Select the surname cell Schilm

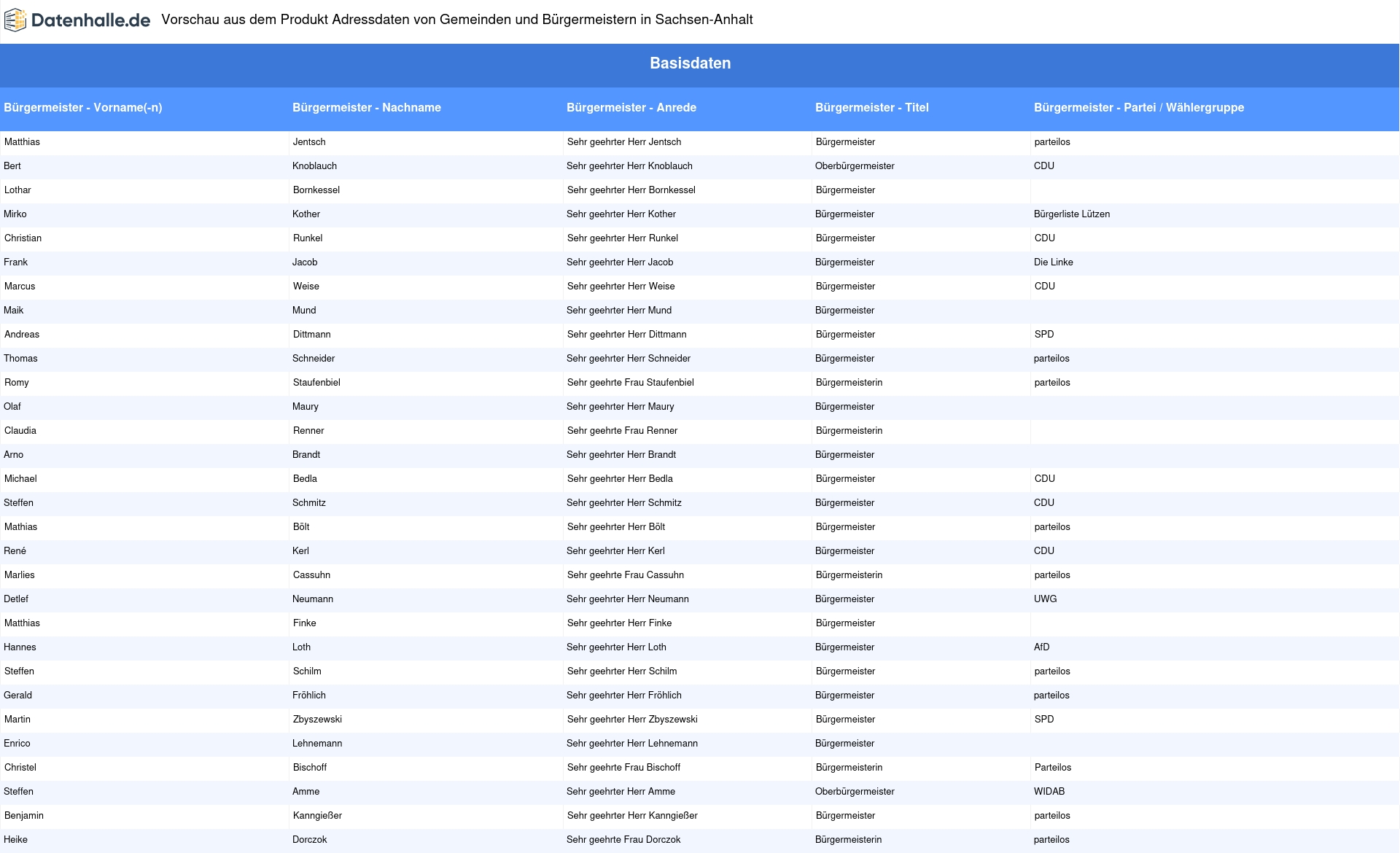(x=307, y=671)
